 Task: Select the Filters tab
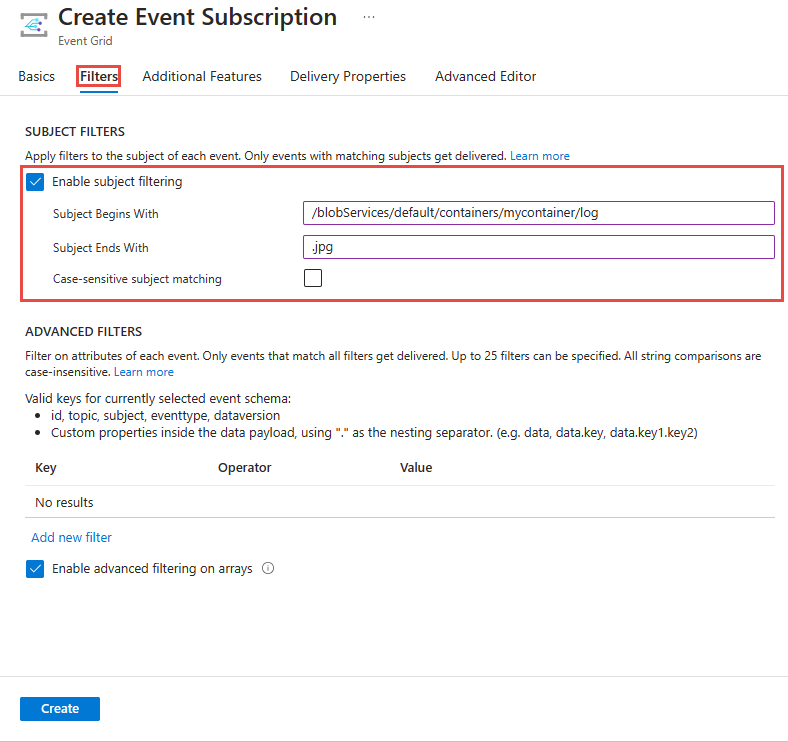pyautogui.click(x=99, y=76)
